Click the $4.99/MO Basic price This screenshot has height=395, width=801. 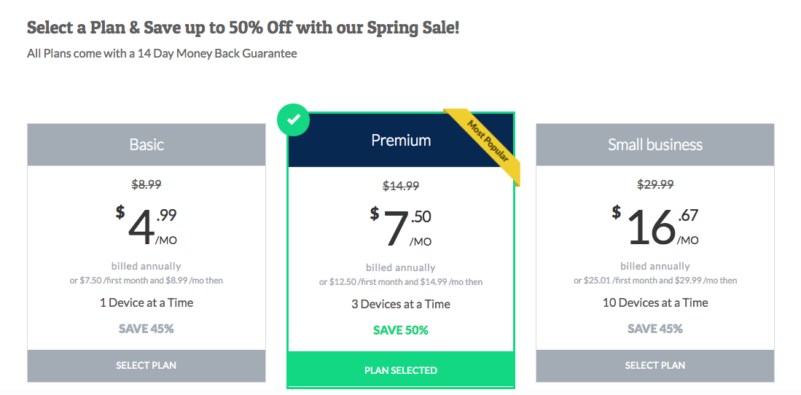pyautogui.click(x=147, y=225)
